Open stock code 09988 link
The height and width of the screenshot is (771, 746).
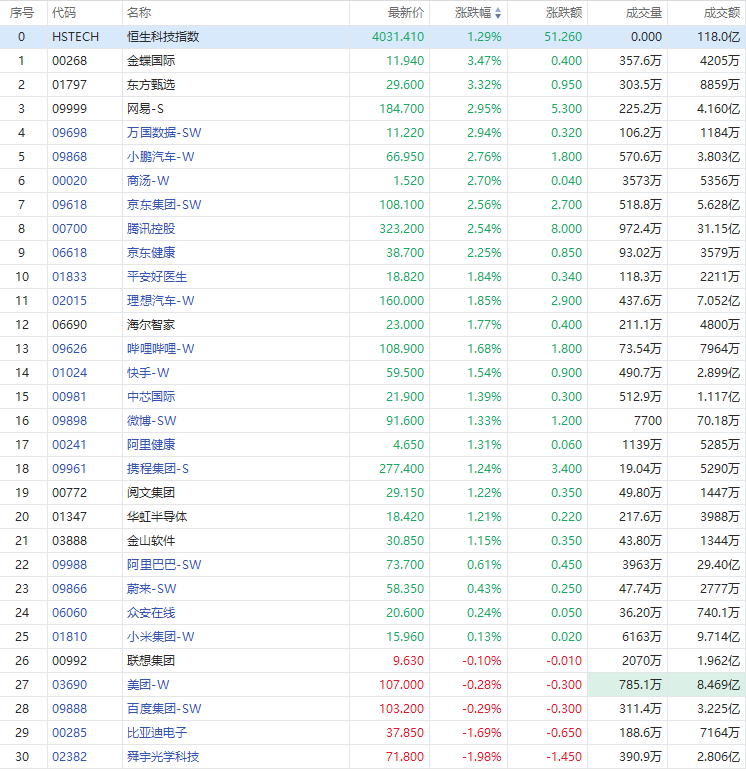coord(69,565)
